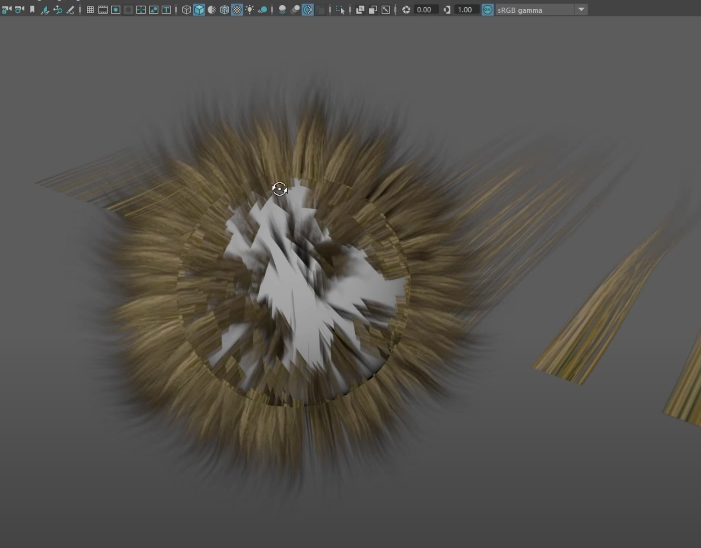
Task: Click the Select Camera icon
Action: pos(6,9)
